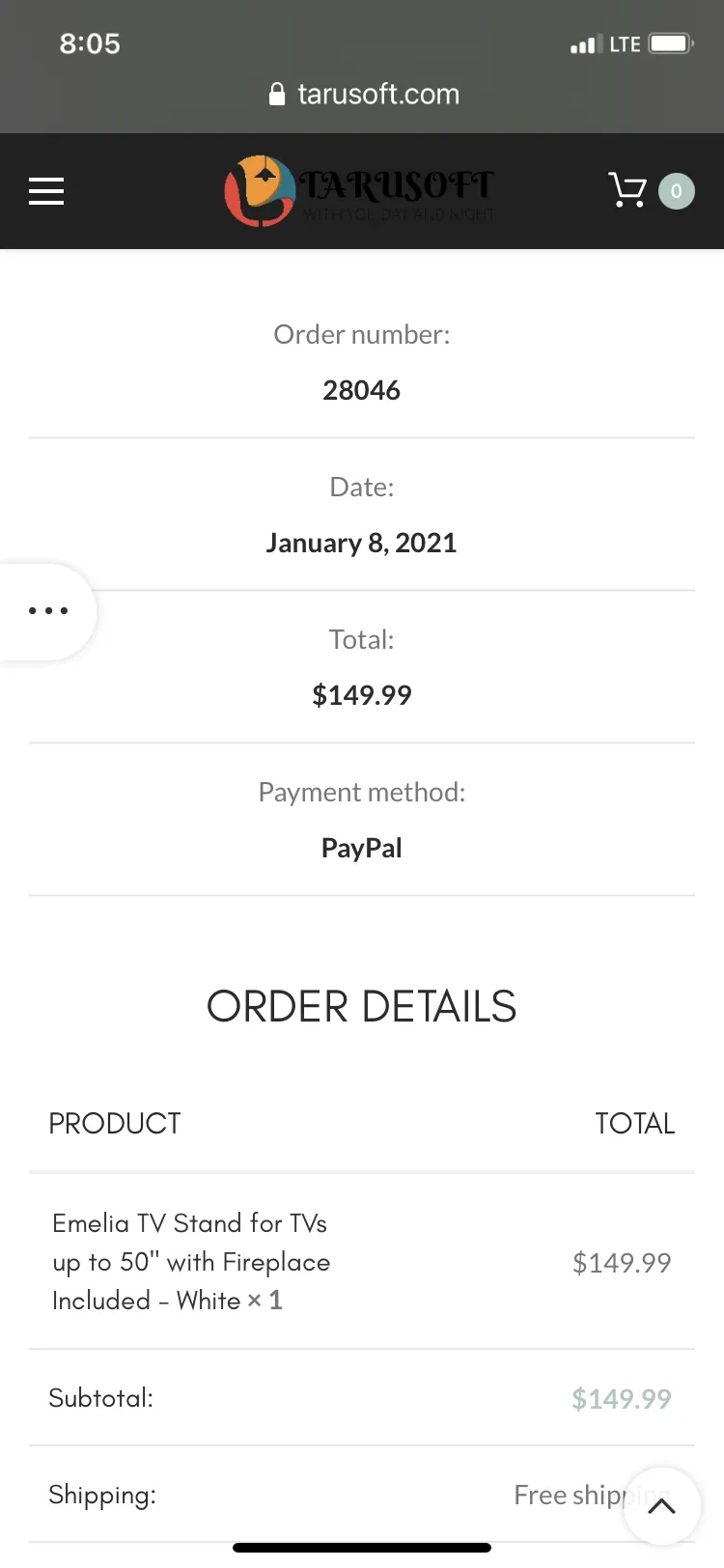Tap the lock icon in address bar
Viewport: 724px width, 1568px height.
pyautogui.click(x=277, y=94)
